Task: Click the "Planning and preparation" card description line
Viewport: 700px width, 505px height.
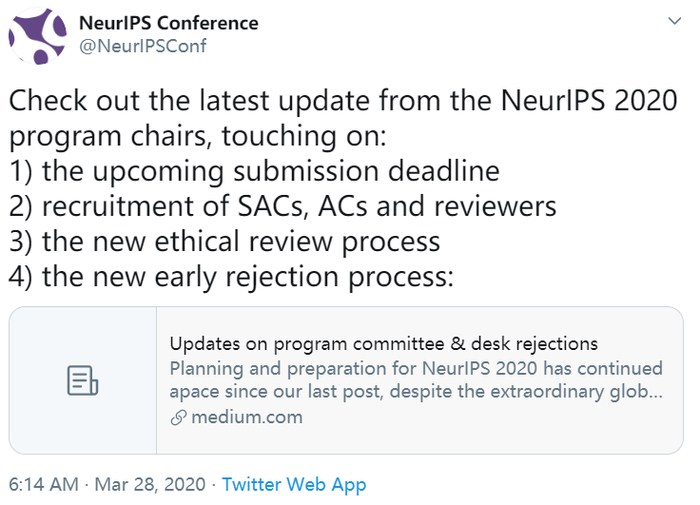Action: click(415, 368)
